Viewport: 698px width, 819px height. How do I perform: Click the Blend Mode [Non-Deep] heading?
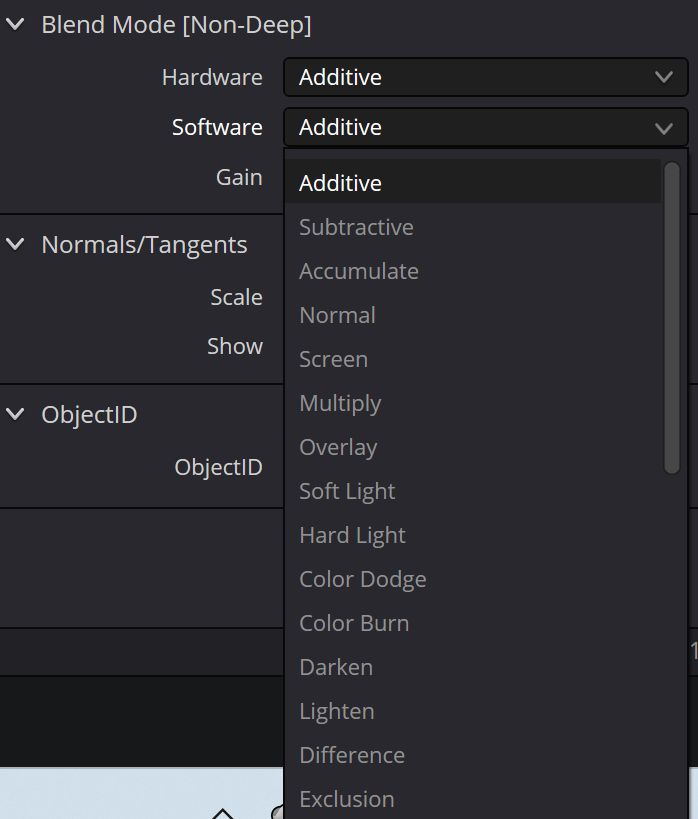pyautogui.click(x=176, y=25)
